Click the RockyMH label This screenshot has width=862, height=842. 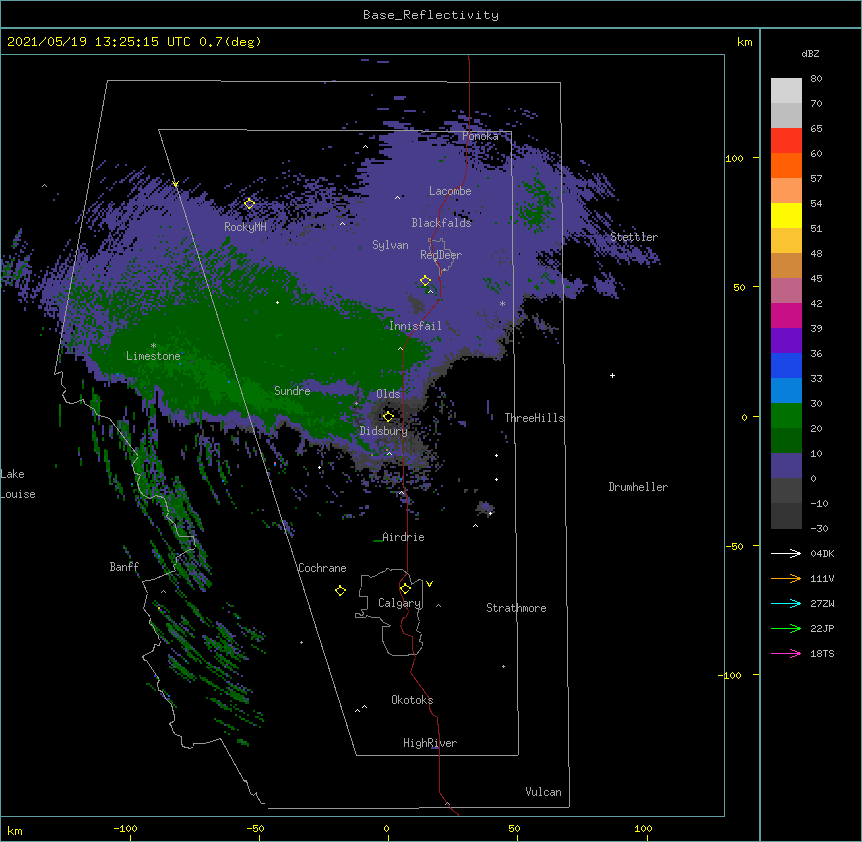pos(245,227)
